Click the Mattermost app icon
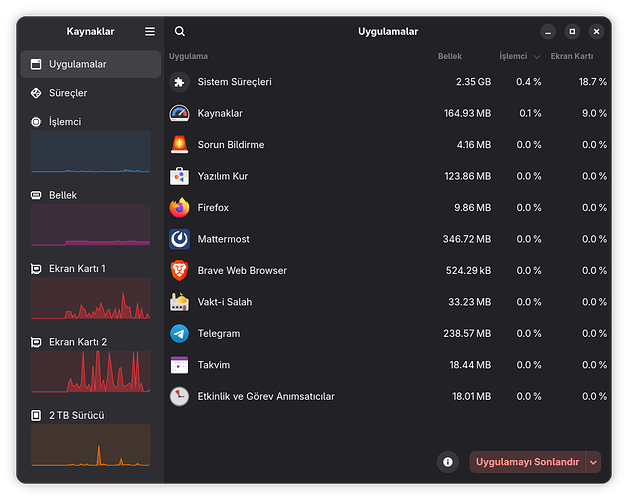The image size is (628, 500). tap(179, 240)
